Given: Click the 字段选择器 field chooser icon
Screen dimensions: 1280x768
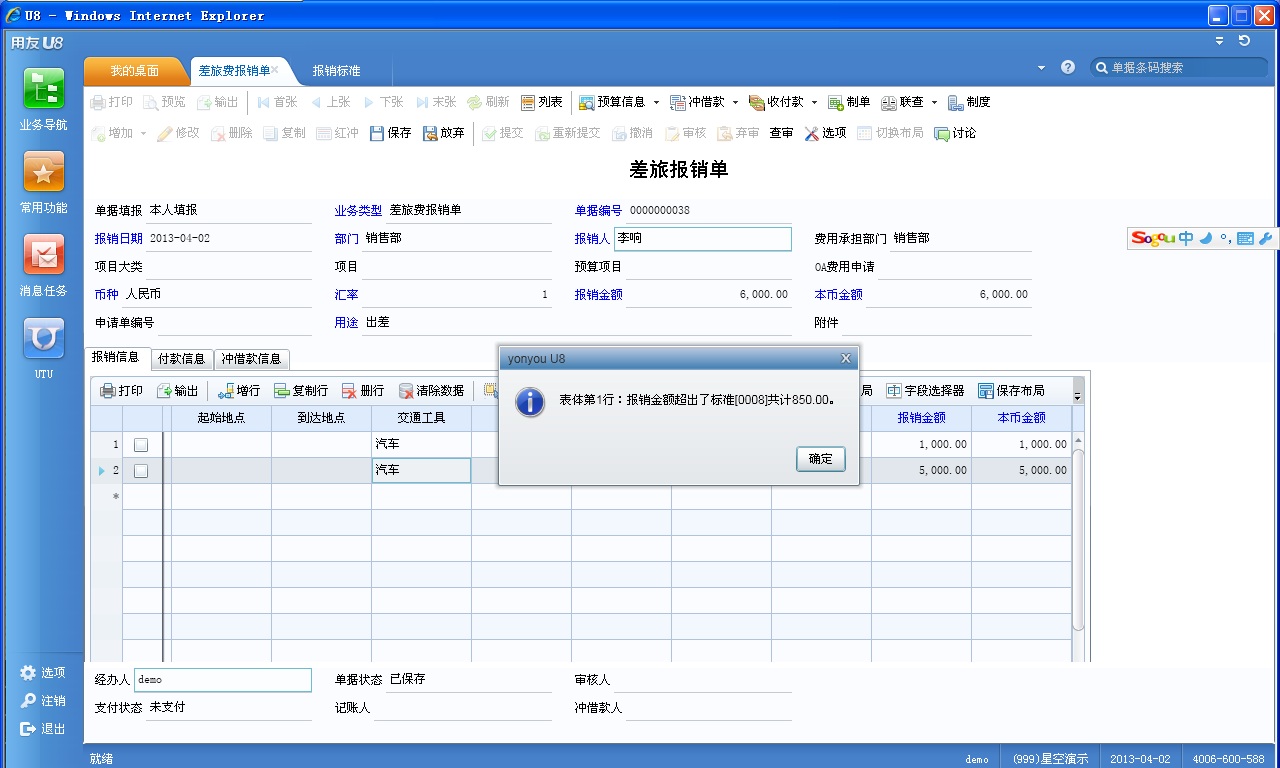Looking at the screenshot, I should click(894, 391).
